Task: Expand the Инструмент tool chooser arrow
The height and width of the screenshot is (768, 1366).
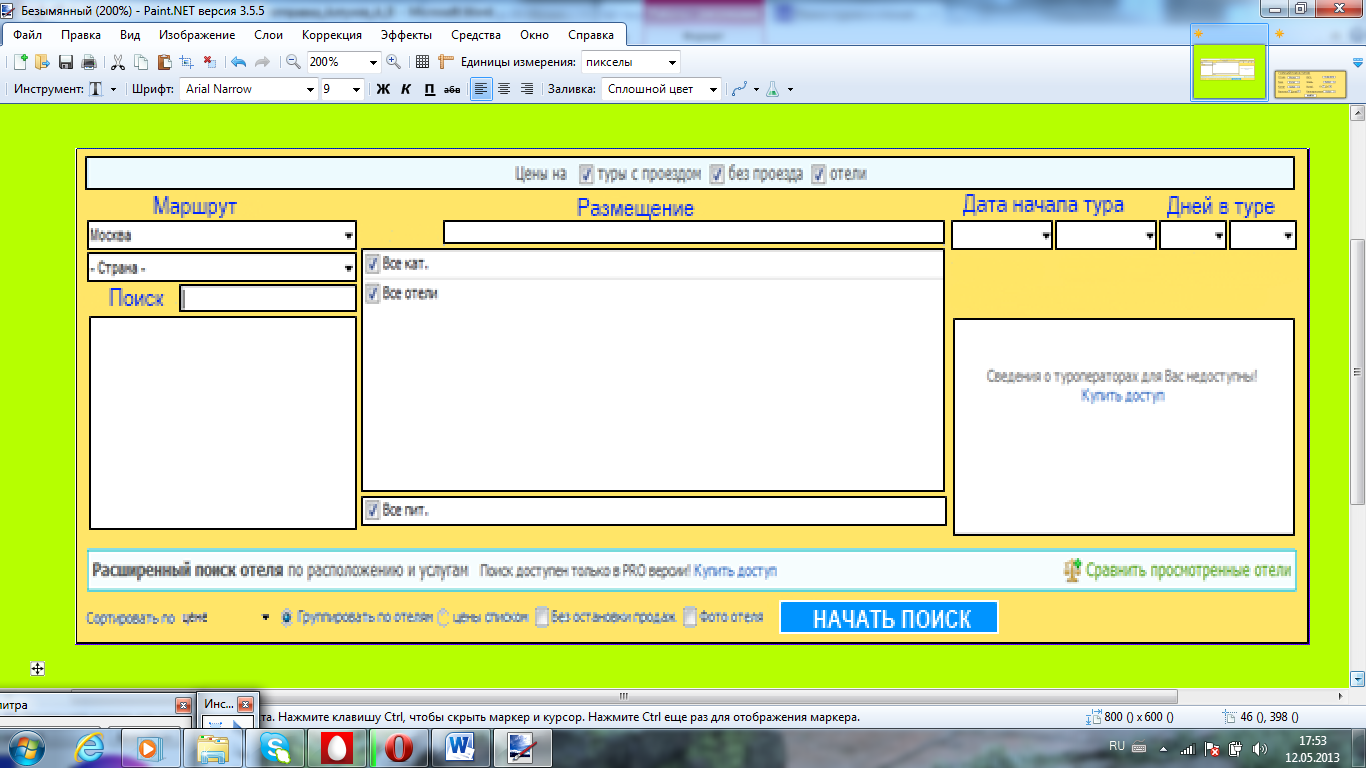Action: tap(113, 89)
